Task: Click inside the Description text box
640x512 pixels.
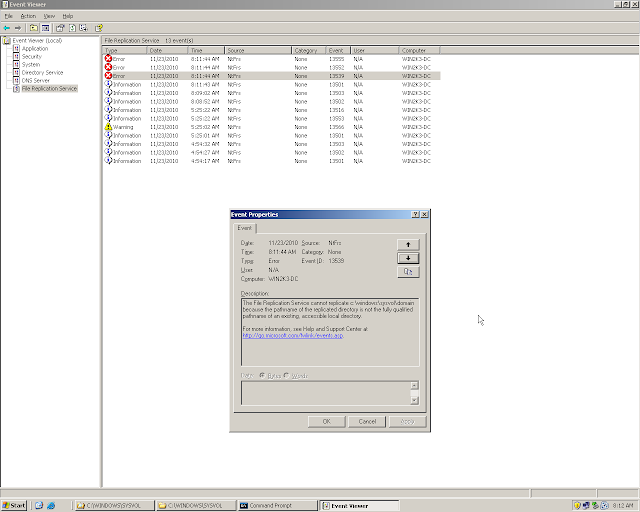Action: 330,332
